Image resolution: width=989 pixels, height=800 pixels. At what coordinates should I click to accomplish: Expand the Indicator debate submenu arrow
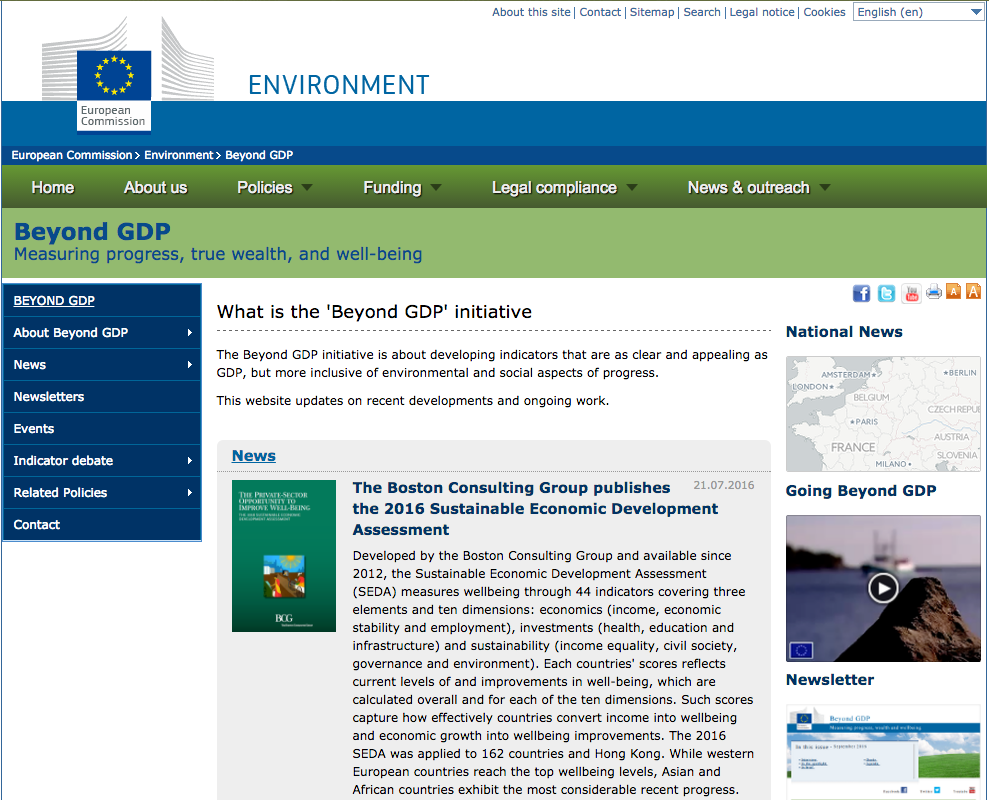tap(189, 461)
